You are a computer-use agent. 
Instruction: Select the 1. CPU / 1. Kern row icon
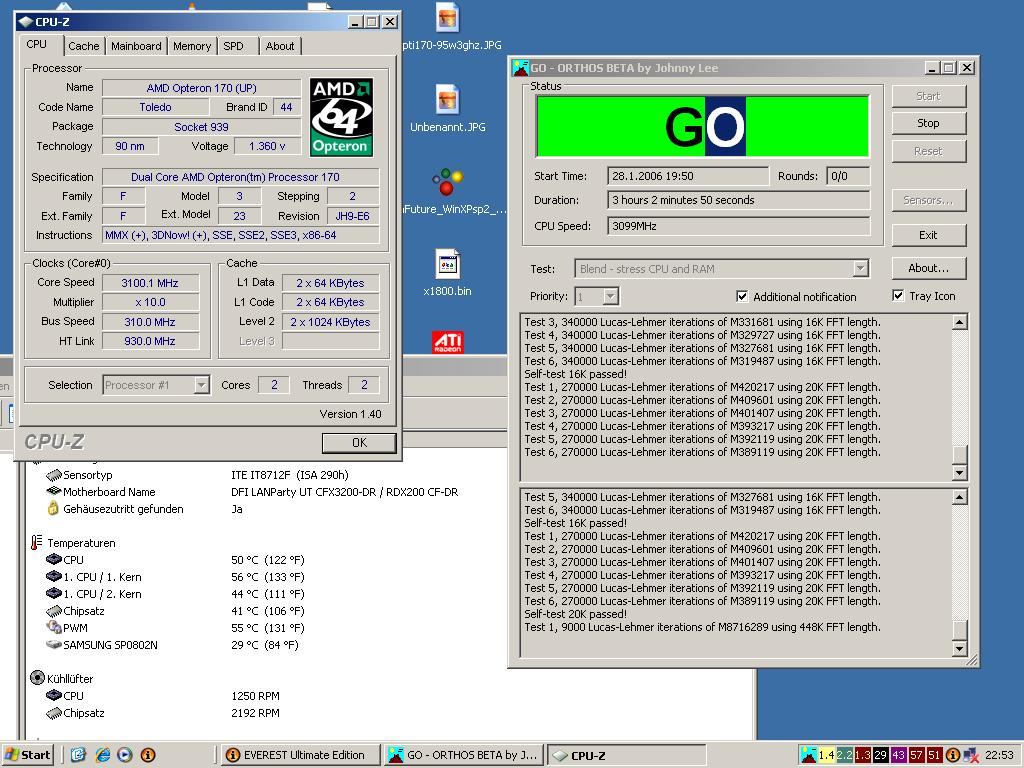pos(54,577)
